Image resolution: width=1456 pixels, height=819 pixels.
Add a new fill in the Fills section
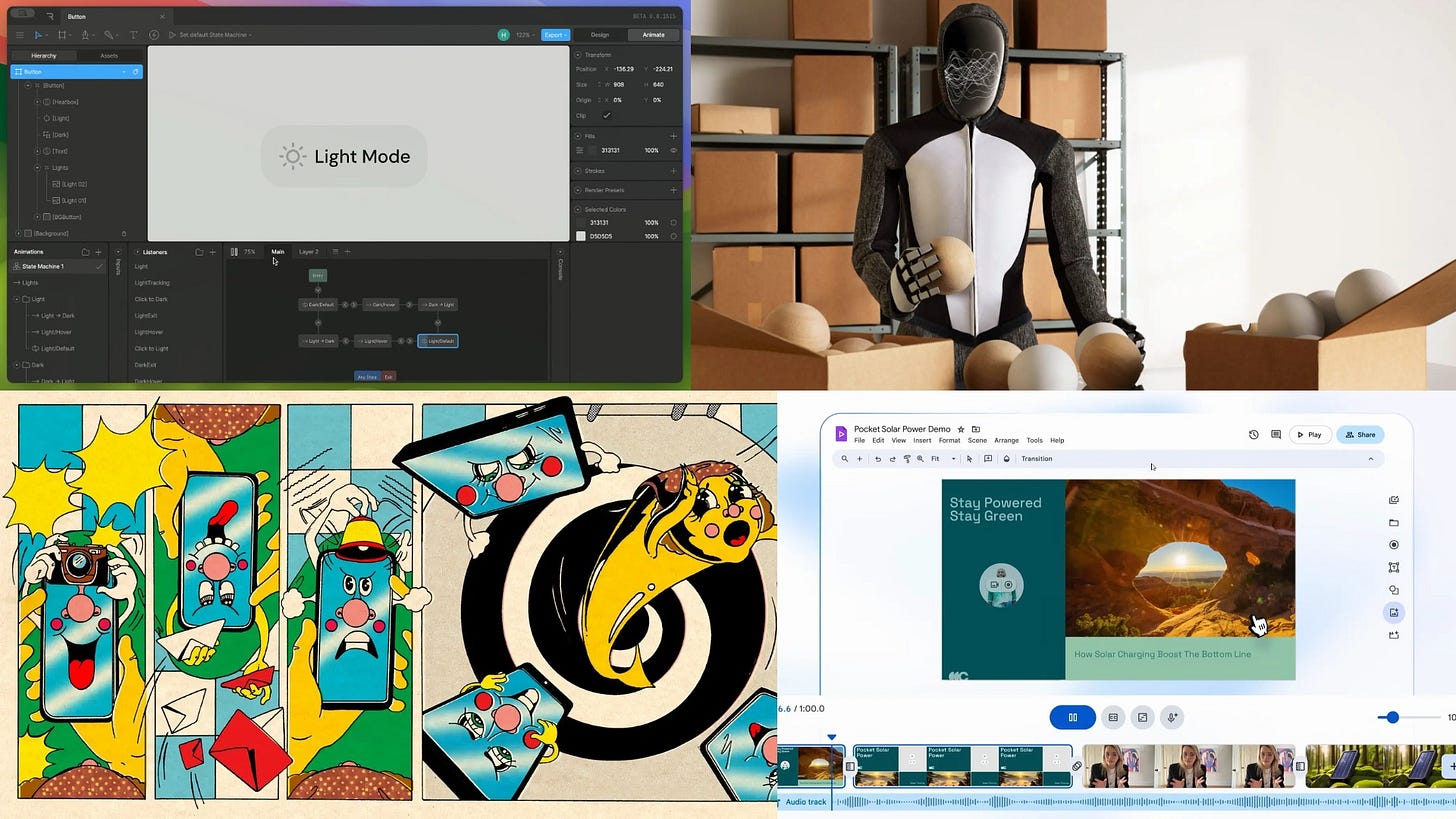[673, 136]
